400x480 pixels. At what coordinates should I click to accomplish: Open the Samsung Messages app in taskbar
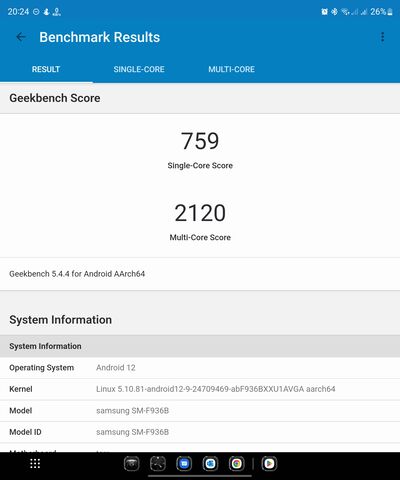184,464
